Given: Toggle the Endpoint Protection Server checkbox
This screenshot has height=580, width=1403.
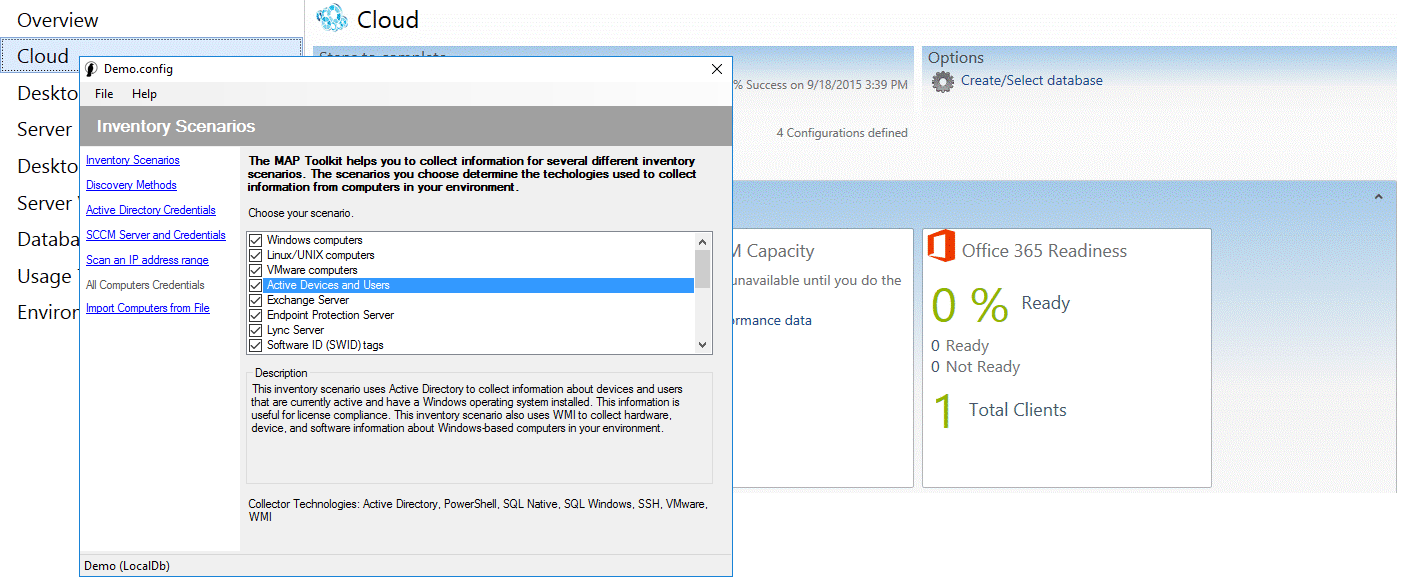Looking at the screenshot, I should 256,316.
